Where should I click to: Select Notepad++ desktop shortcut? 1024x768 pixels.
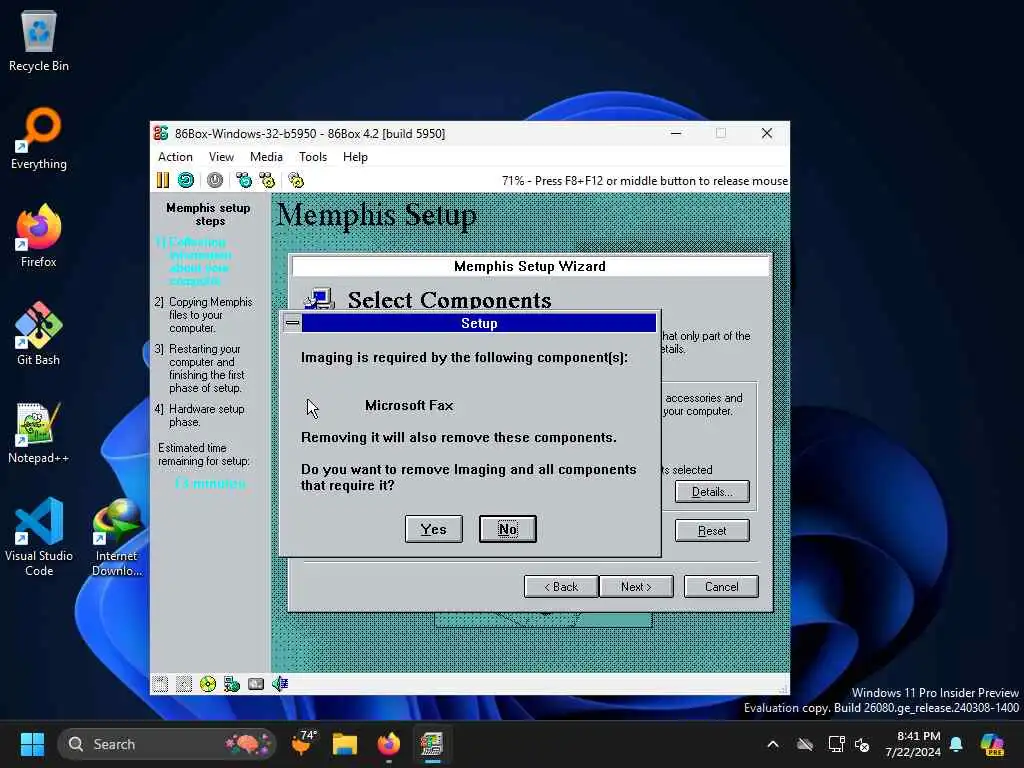tap(39, 432)
